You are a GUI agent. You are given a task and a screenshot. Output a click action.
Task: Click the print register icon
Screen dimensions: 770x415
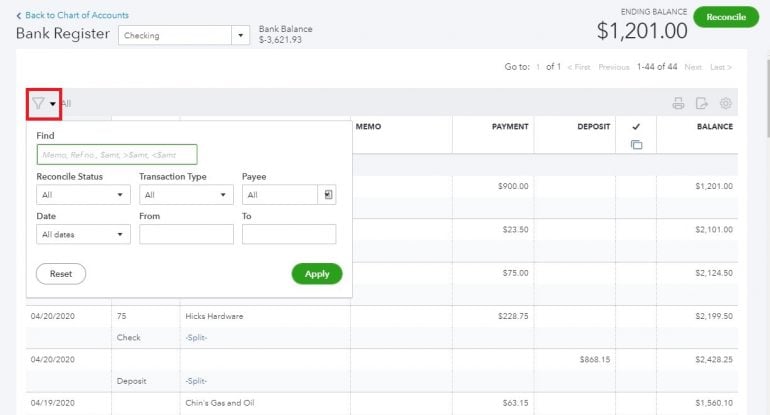pyautogui.click(x=678, y=103)
